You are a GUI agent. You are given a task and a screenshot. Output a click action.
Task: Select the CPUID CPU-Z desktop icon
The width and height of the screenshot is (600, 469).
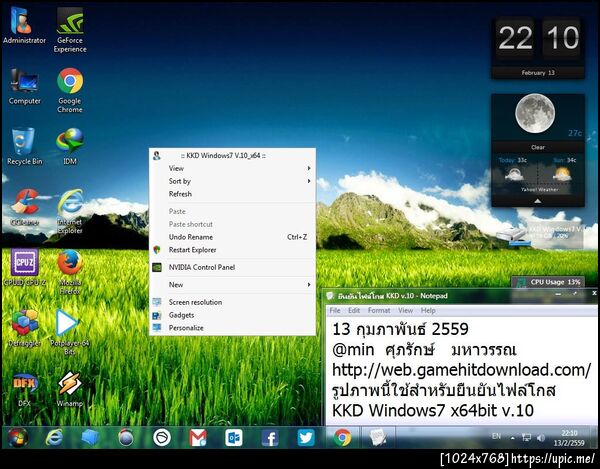click(x=24, y=267)
